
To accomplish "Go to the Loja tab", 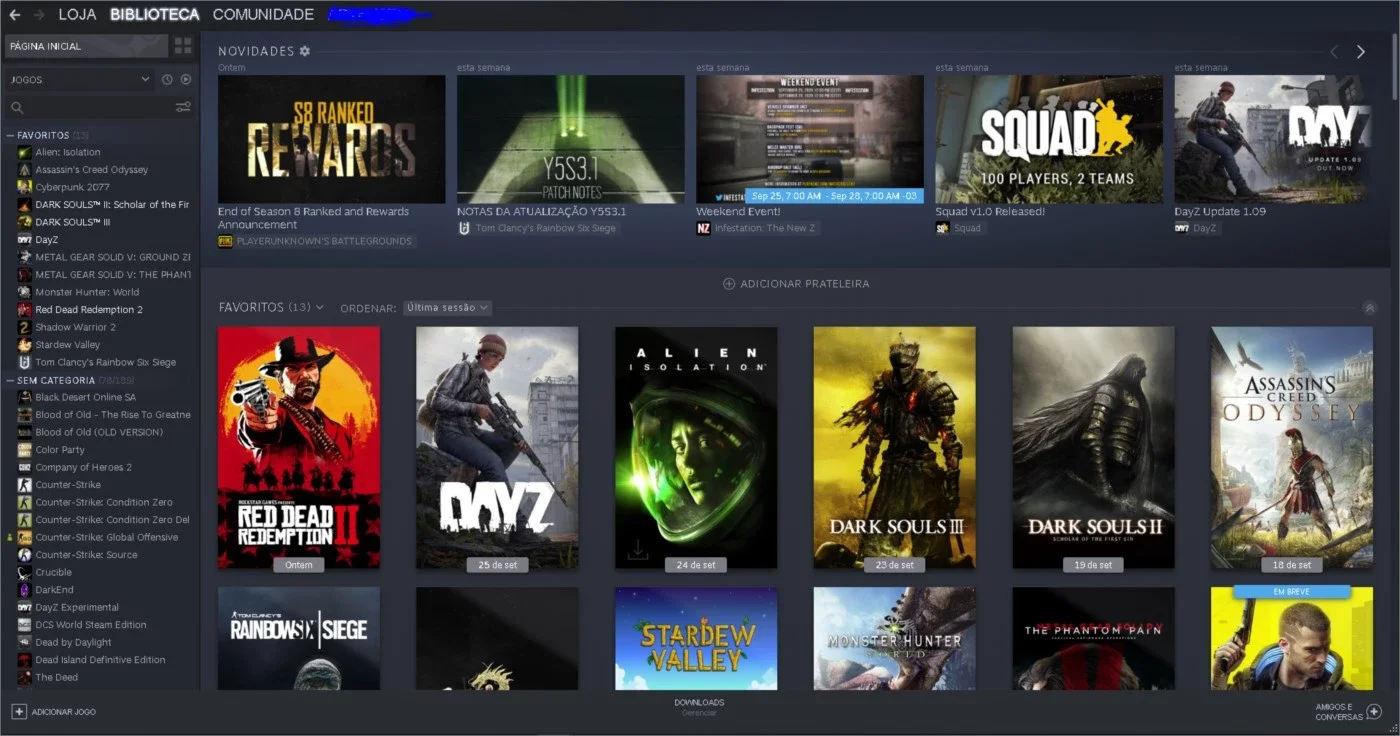I will coord(77,15).
